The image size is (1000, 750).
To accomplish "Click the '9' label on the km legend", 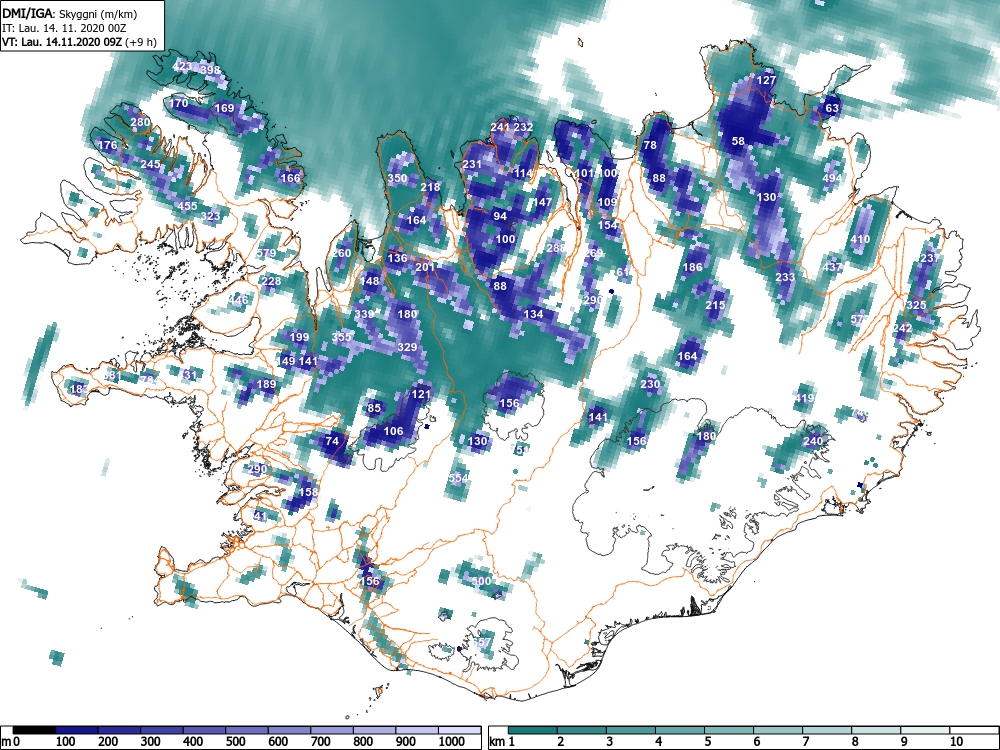I will pos(903,742).
